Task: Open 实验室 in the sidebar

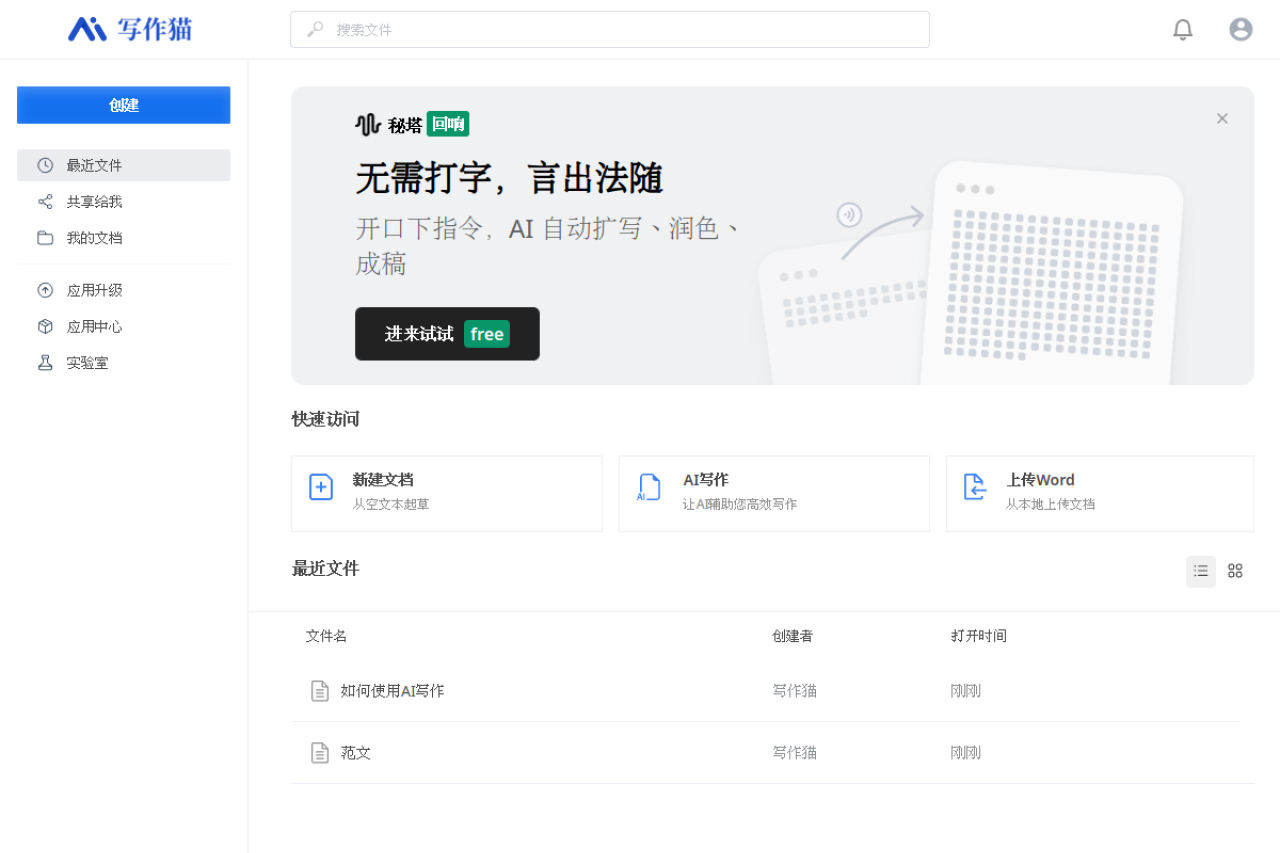Action: pos(124,363)
